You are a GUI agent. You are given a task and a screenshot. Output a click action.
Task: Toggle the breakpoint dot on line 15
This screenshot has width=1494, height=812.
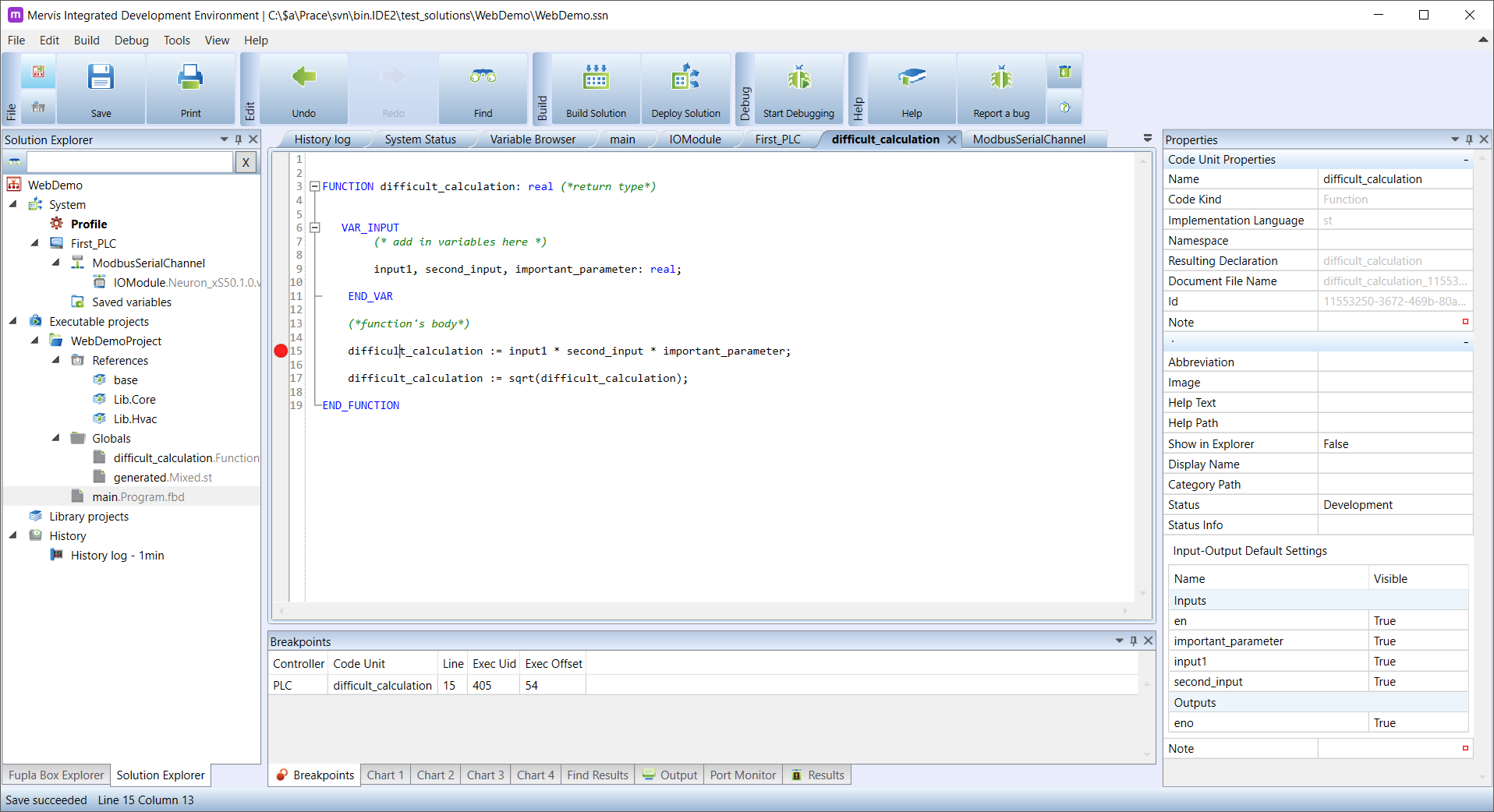(x=281, y=351)
